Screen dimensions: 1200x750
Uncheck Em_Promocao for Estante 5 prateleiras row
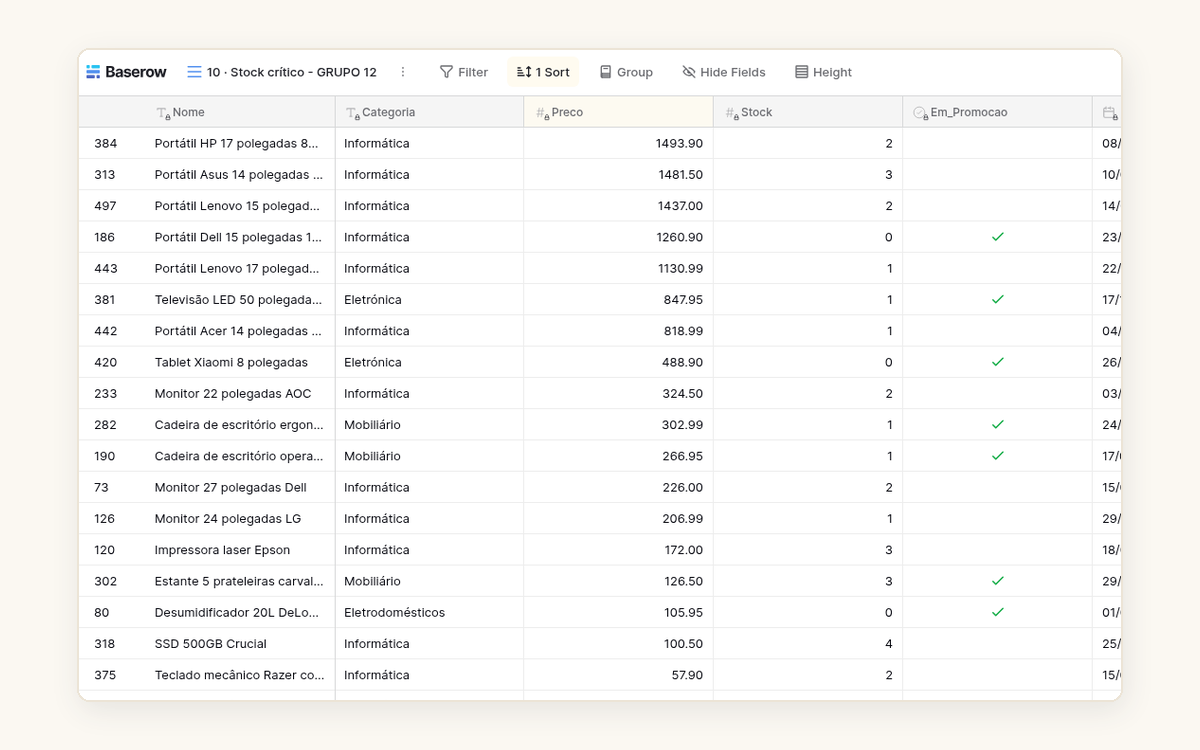(x=997, y=581)
